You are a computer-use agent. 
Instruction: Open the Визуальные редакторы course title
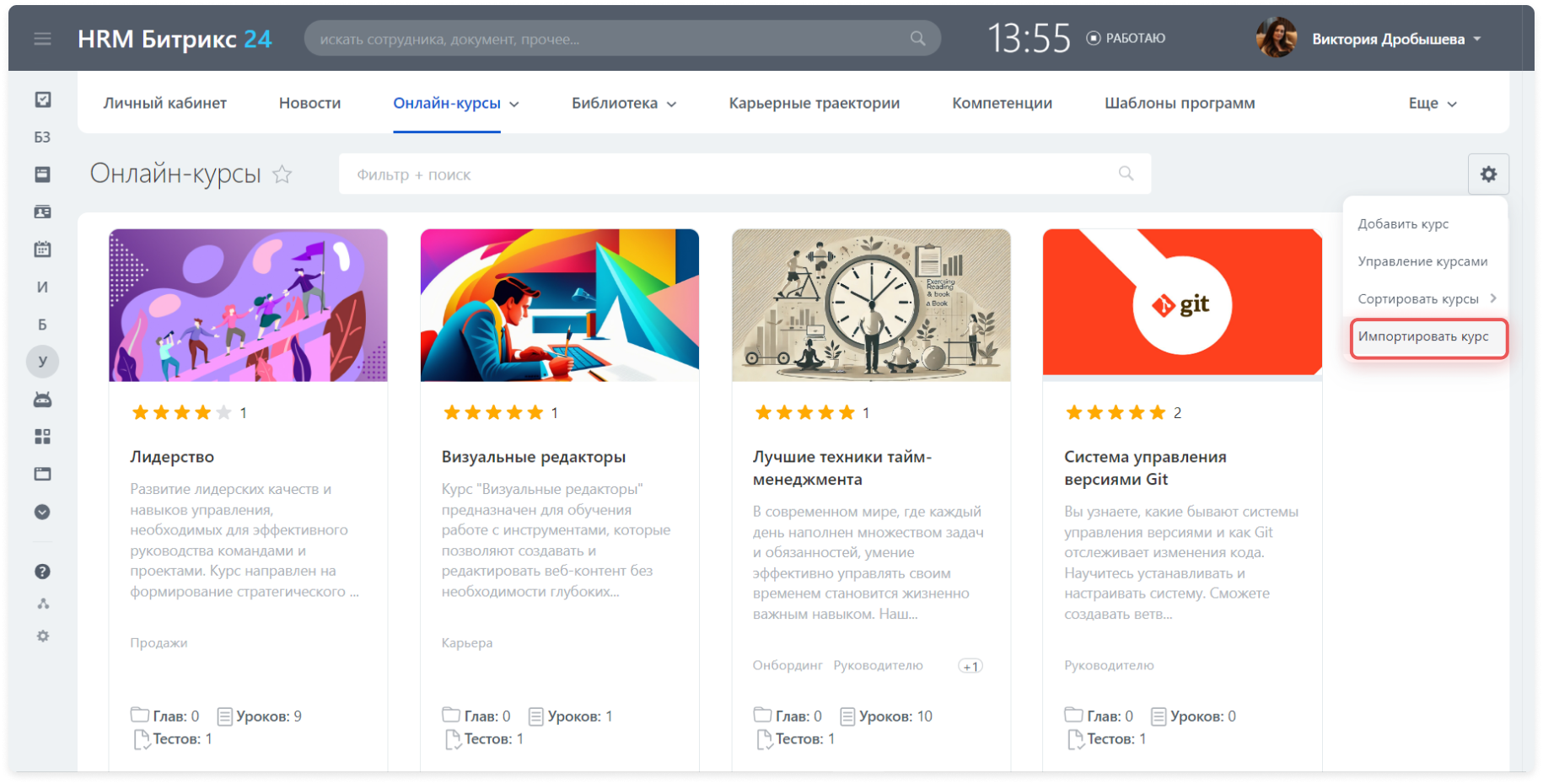pyautogui.click(x=534, y=457)
